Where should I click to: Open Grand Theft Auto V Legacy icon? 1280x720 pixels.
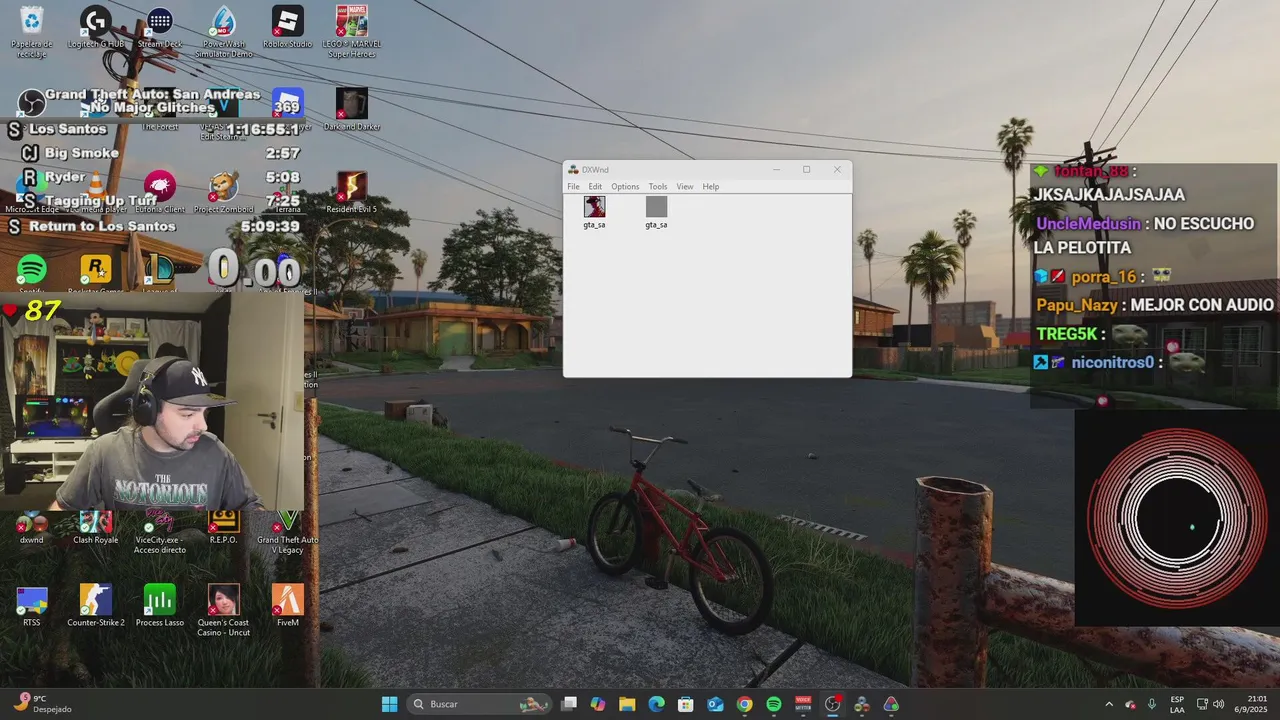288,530
